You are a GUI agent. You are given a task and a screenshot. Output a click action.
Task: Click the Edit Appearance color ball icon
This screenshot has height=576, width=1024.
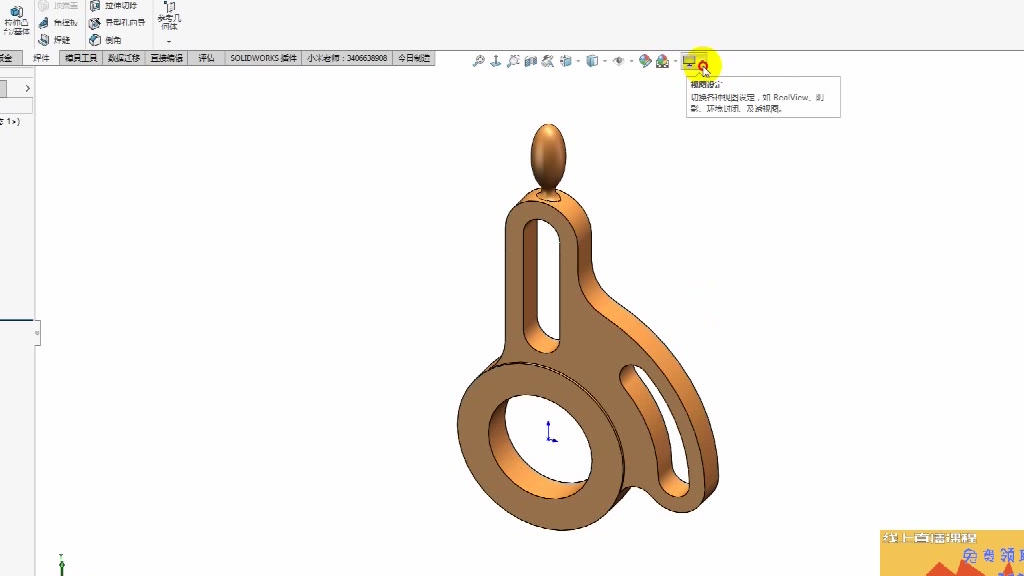(x=645, y=62)
